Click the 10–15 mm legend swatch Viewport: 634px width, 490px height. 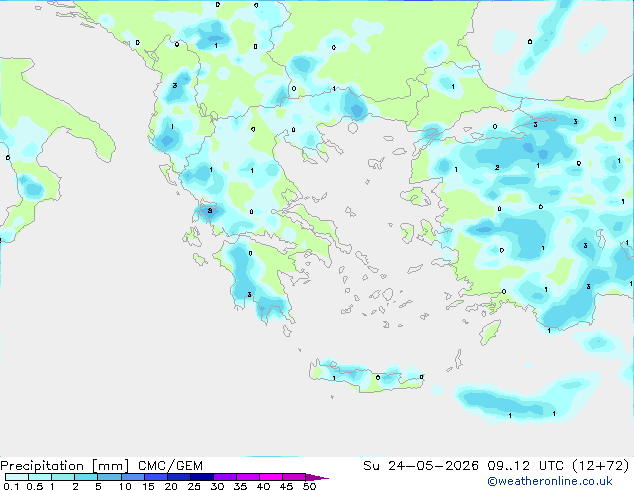(132, 477)
